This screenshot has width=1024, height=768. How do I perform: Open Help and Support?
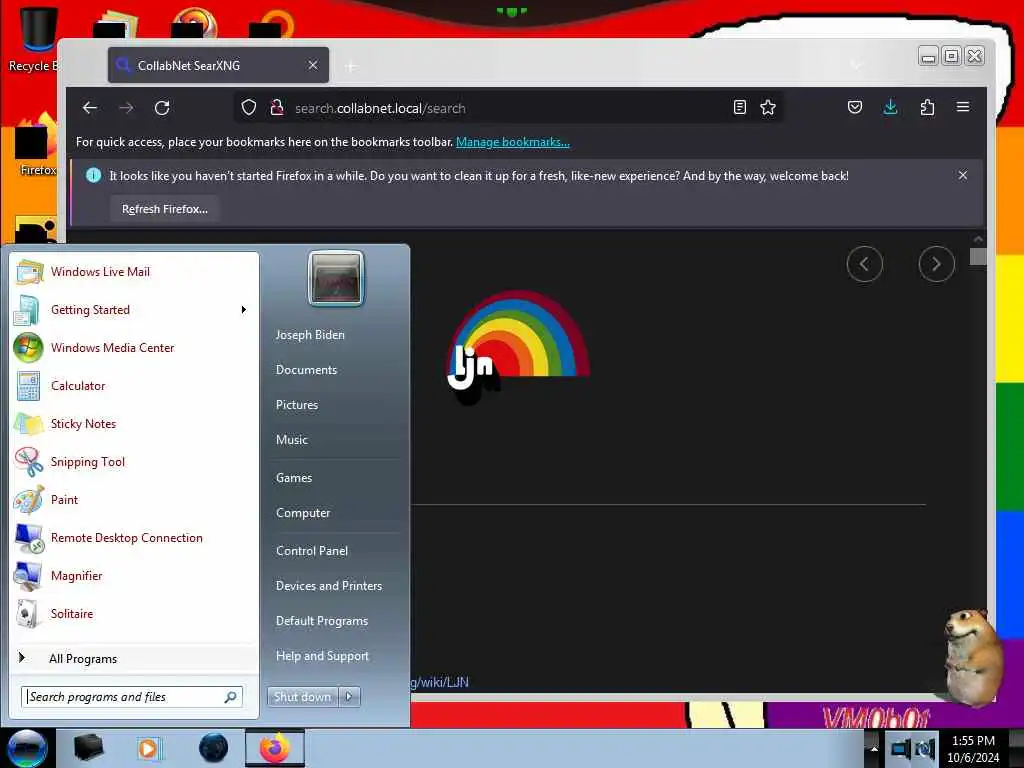pyautogui.click(x=323, y=656)
